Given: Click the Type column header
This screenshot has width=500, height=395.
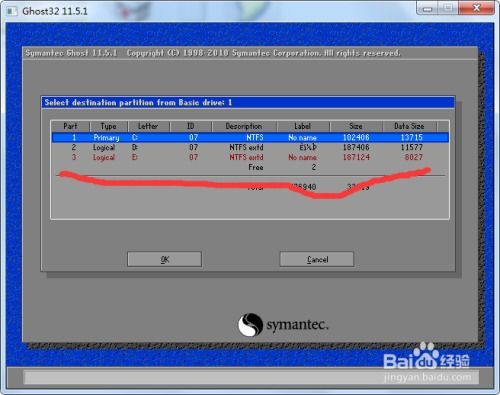Looking at the screenshot, I should click(109, 126).
